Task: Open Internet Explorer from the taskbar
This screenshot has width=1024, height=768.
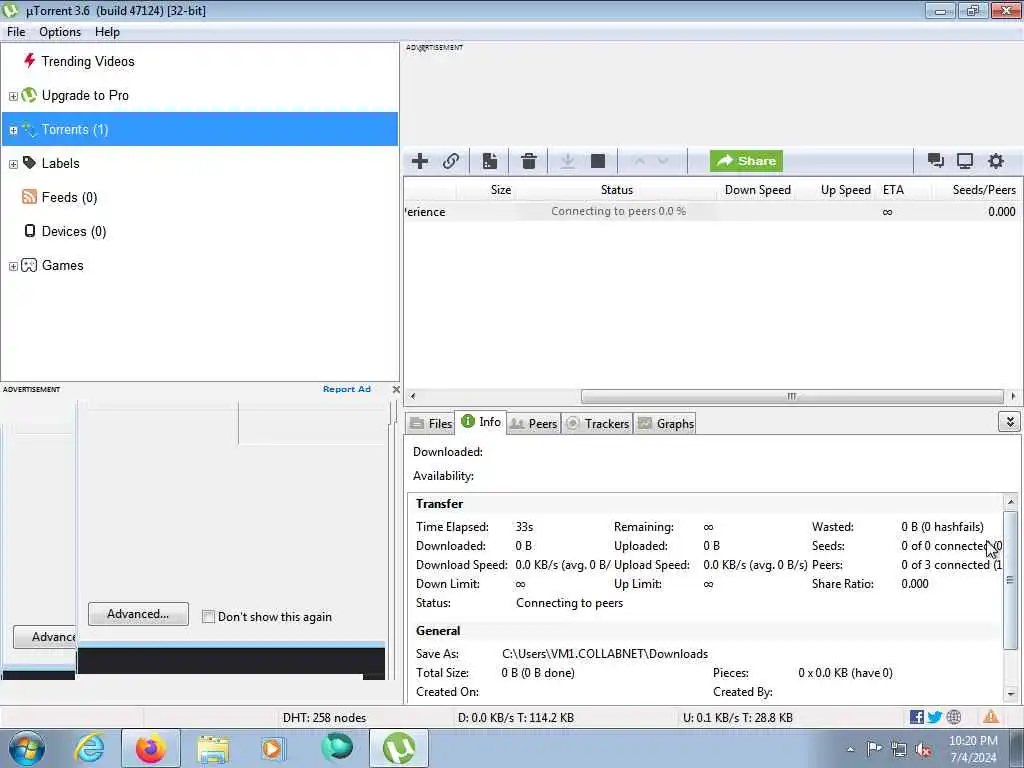Action: point(88,748)
